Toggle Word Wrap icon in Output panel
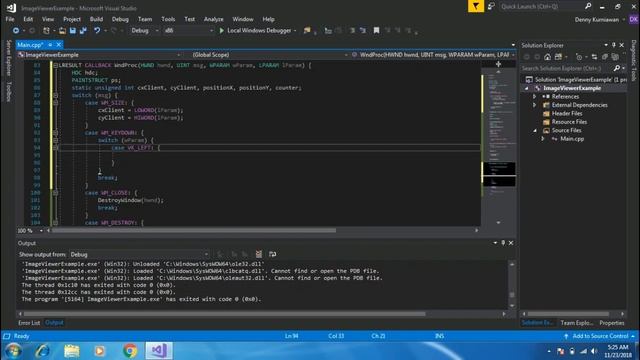The width and height of the screenshot is (640, 360). click(272, 254)
